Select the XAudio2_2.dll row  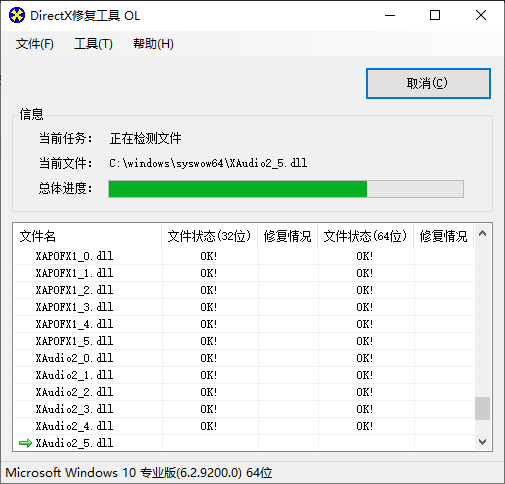[244, 392]
